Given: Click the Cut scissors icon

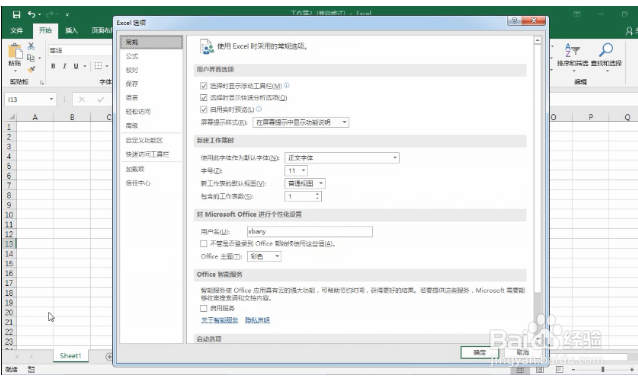Looking at the screenshot, I should (x=31, y=46).
